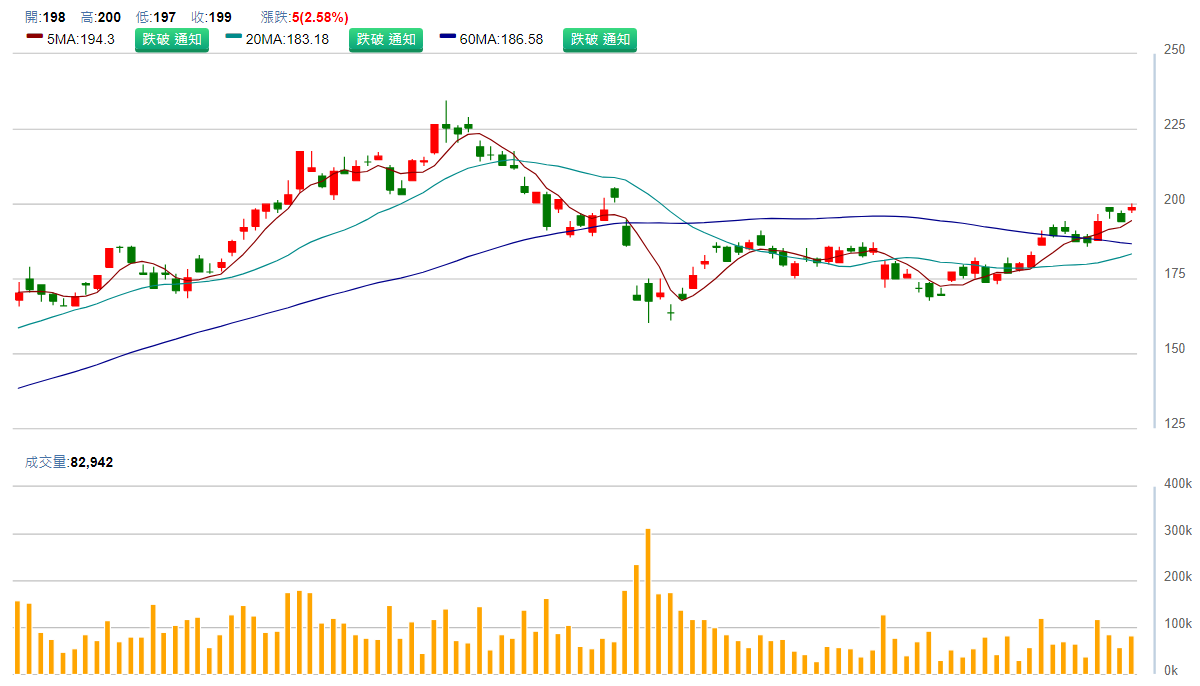Click the 成交量 82,942 volume label
Viewport: 1200px width, 686px height.
click(x=68, y=462)
